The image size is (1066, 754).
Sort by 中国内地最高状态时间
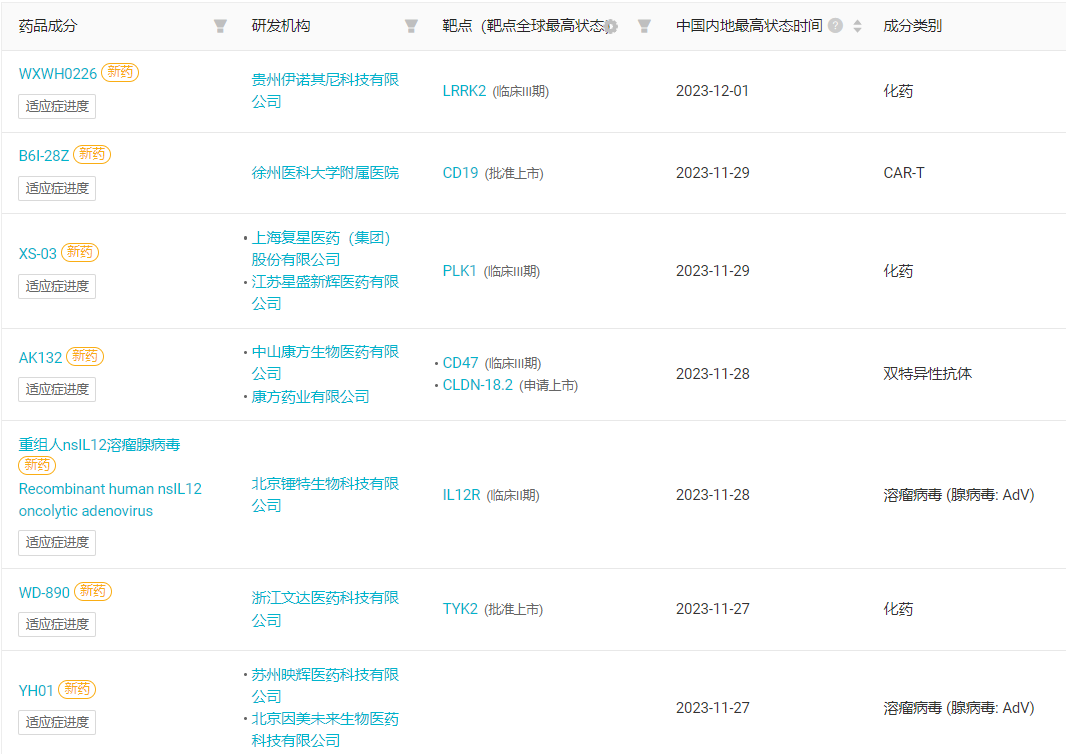[x=857, y=26]
